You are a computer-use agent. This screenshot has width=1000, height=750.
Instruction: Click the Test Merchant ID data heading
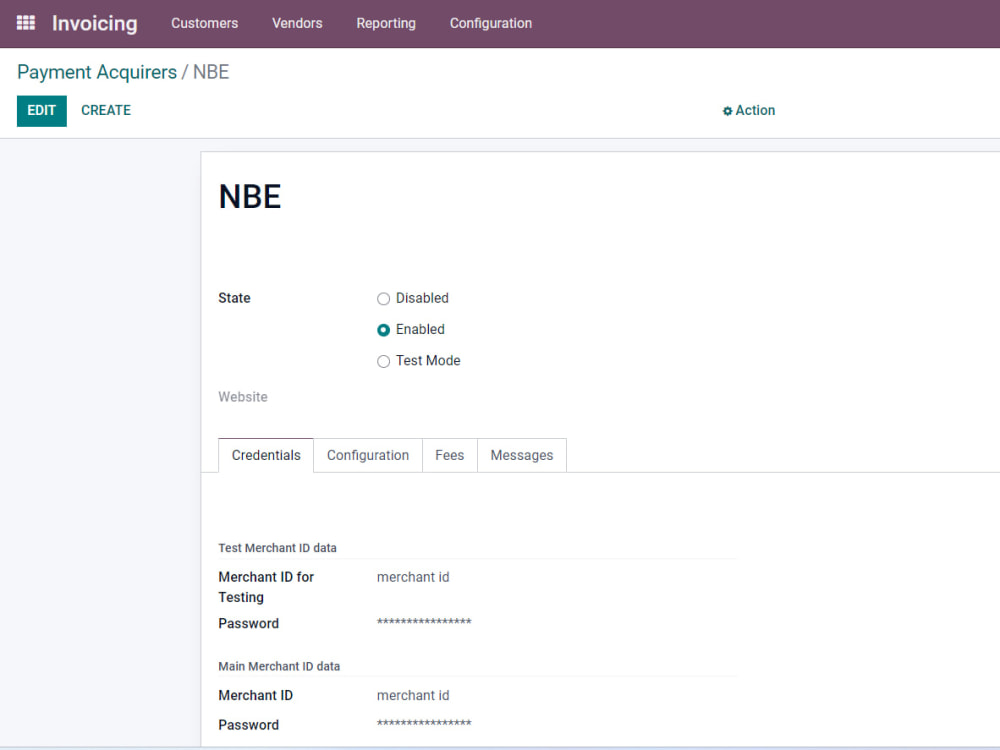(x=277, y=548)
